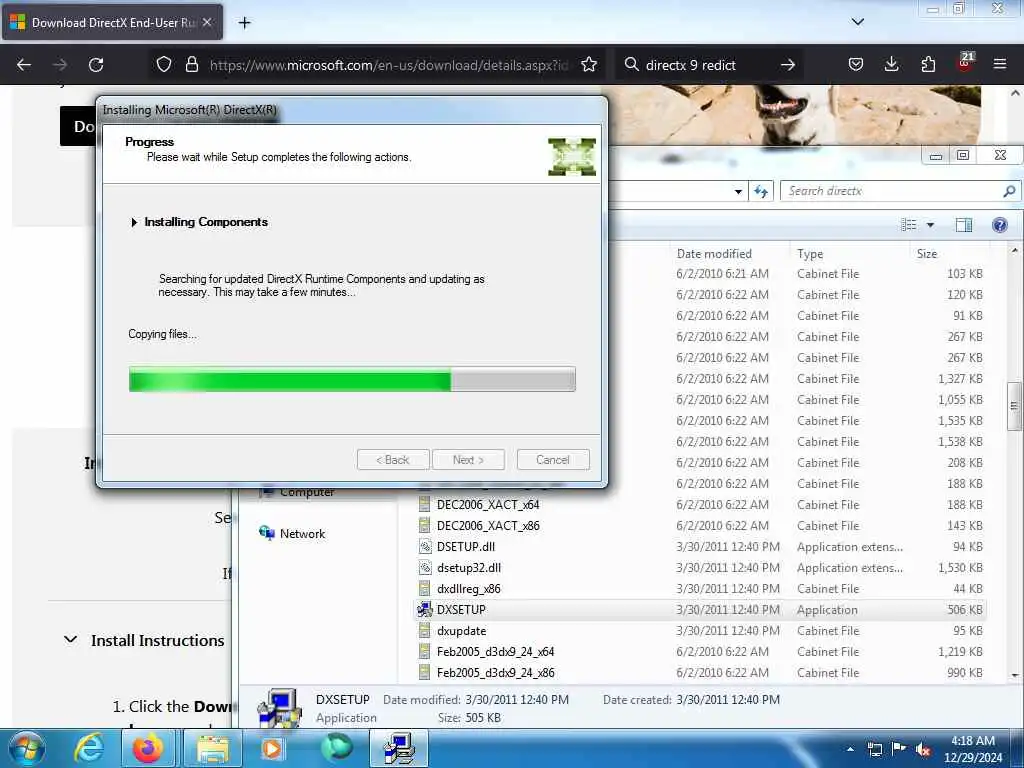Screen dimensions: 1024x768
Task: Open Windows Start menu
Action: point(26,748)
